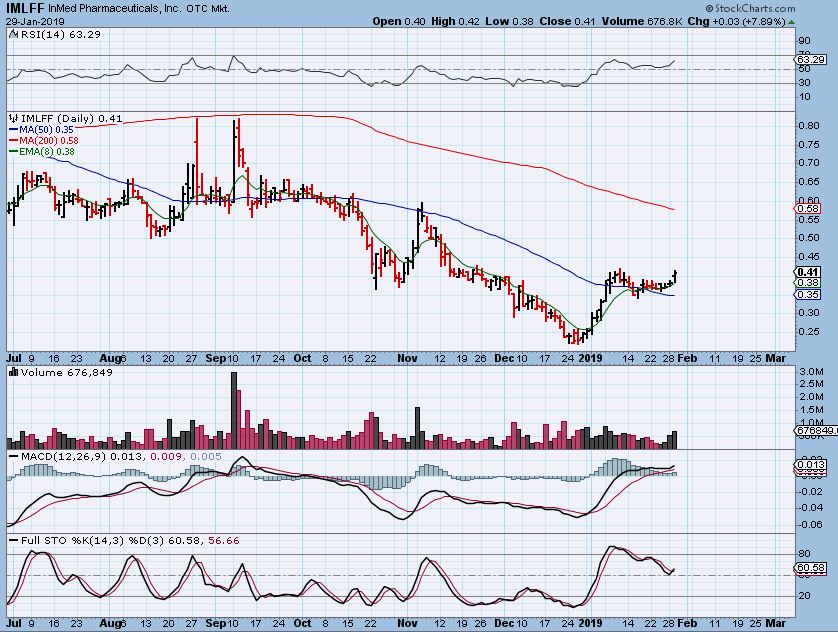
Task: Click the line marker before MACD(12,26,9)
Action: 13,457
